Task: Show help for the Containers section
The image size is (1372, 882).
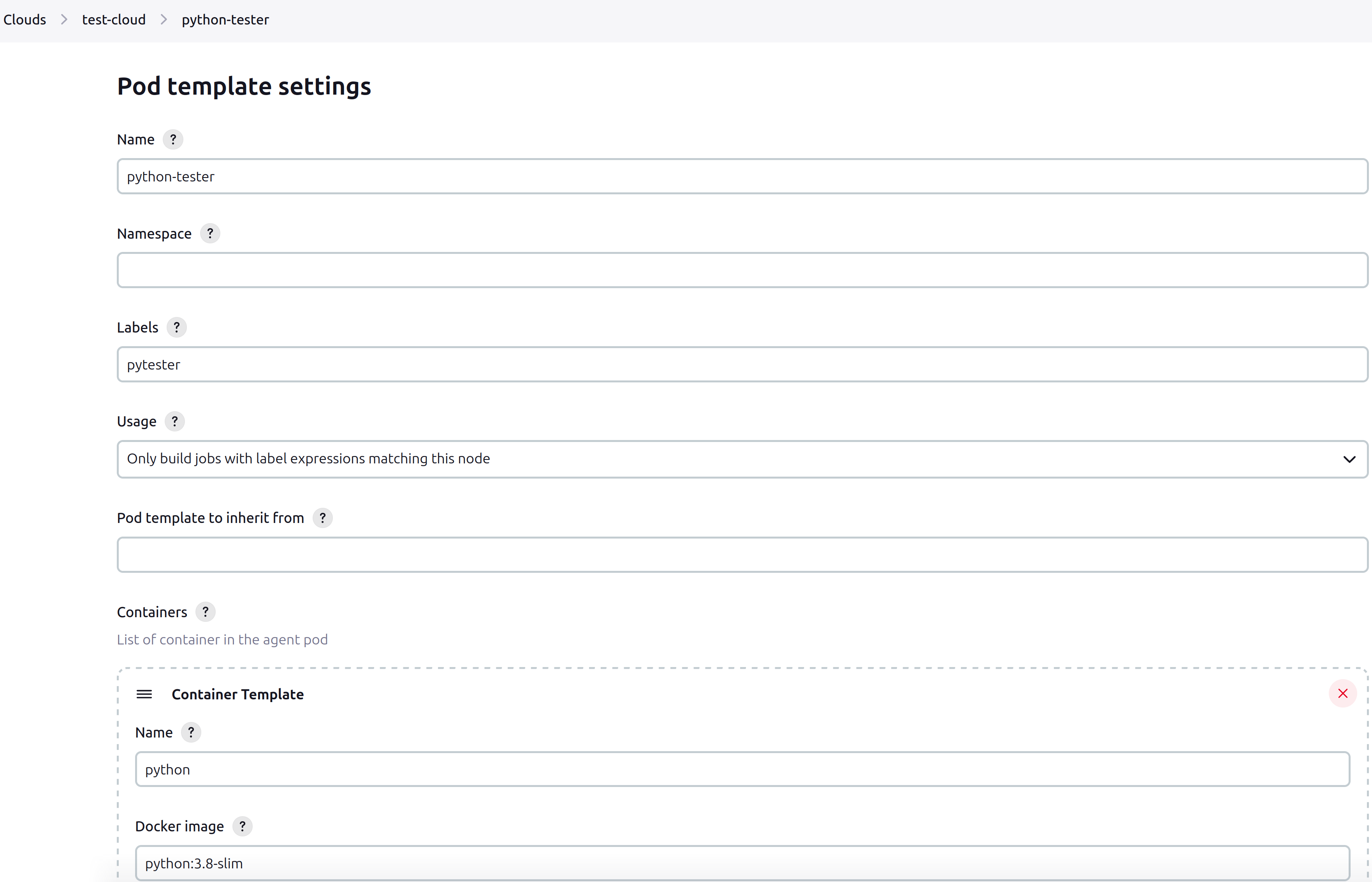Action: click(206, 612)
